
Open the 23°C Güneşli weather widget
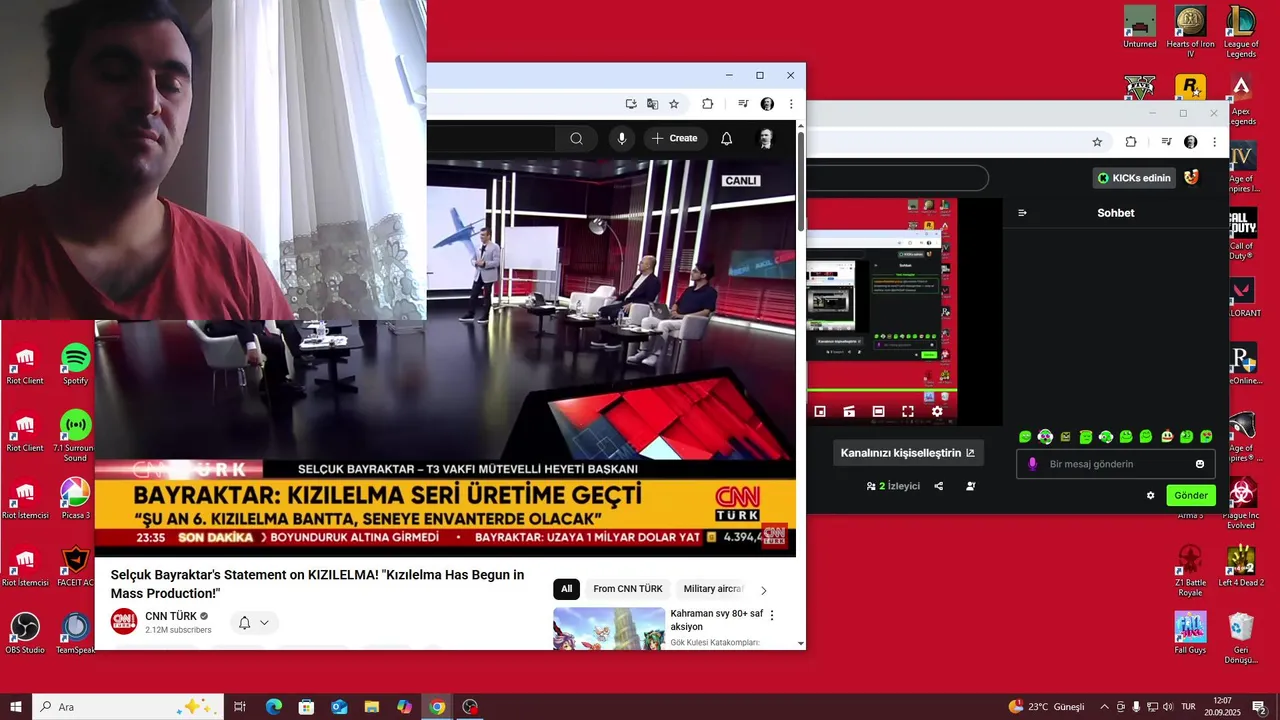[1046, 707]
